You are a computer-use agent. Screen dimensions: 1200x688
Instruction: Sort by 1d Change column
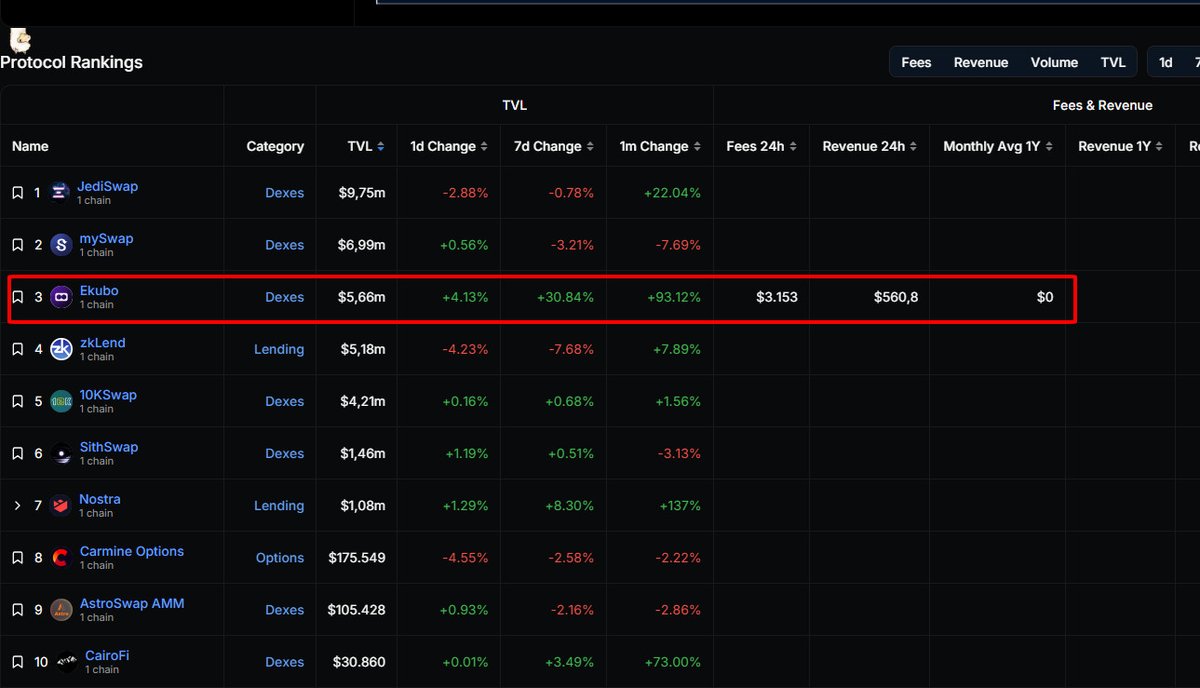coord(449,146)
